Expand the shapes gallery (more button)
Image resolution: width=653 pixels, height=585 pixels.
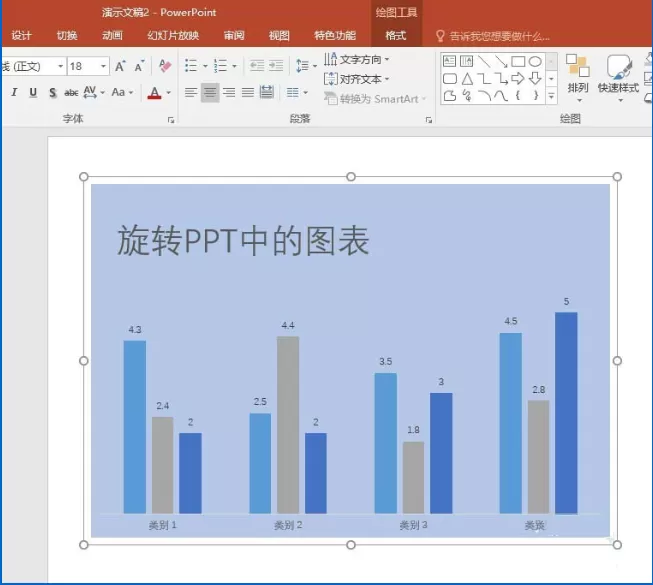[x=551, y=96]
